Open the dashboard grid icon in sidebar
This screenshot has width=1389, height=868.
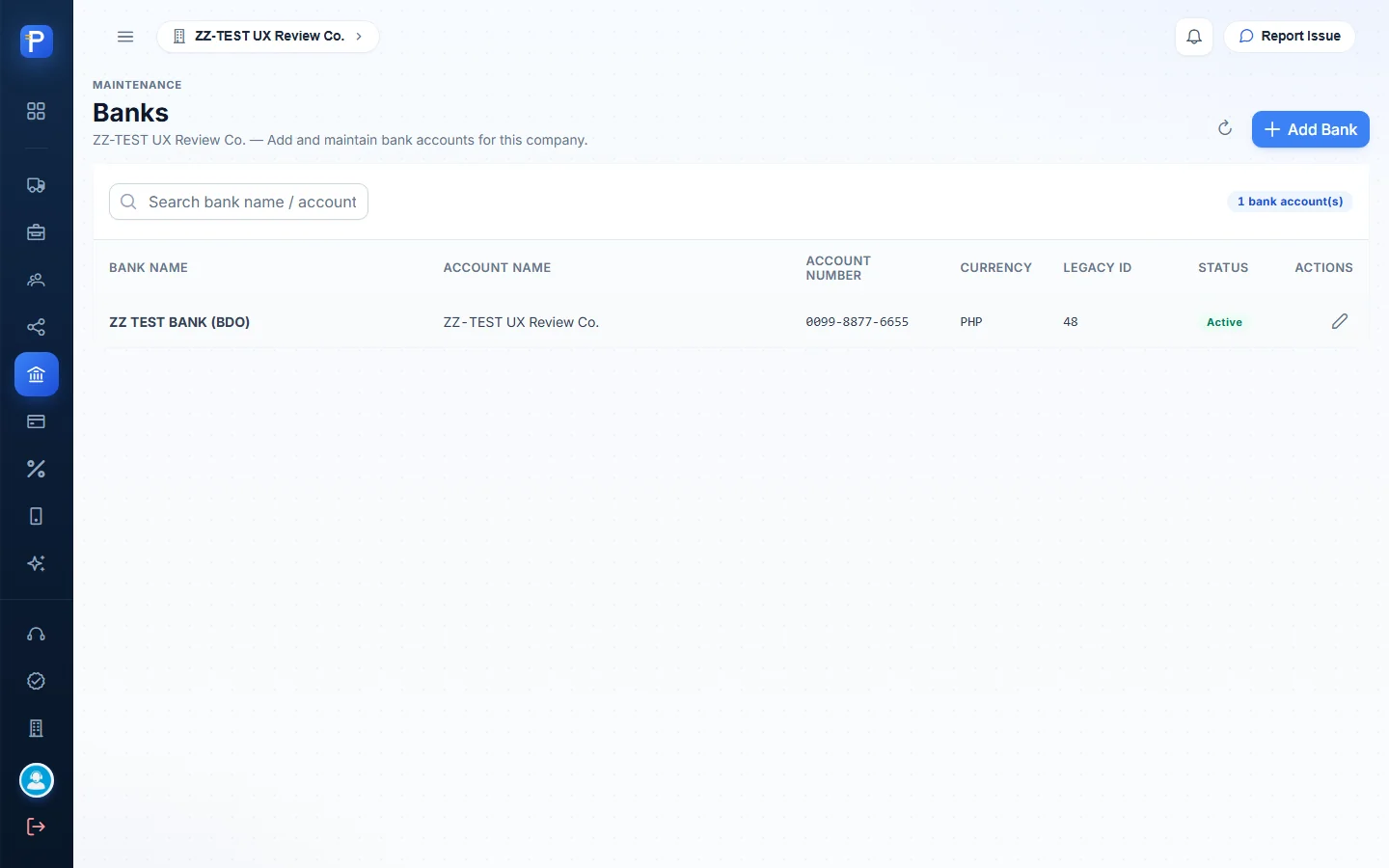tap(36, 111)
